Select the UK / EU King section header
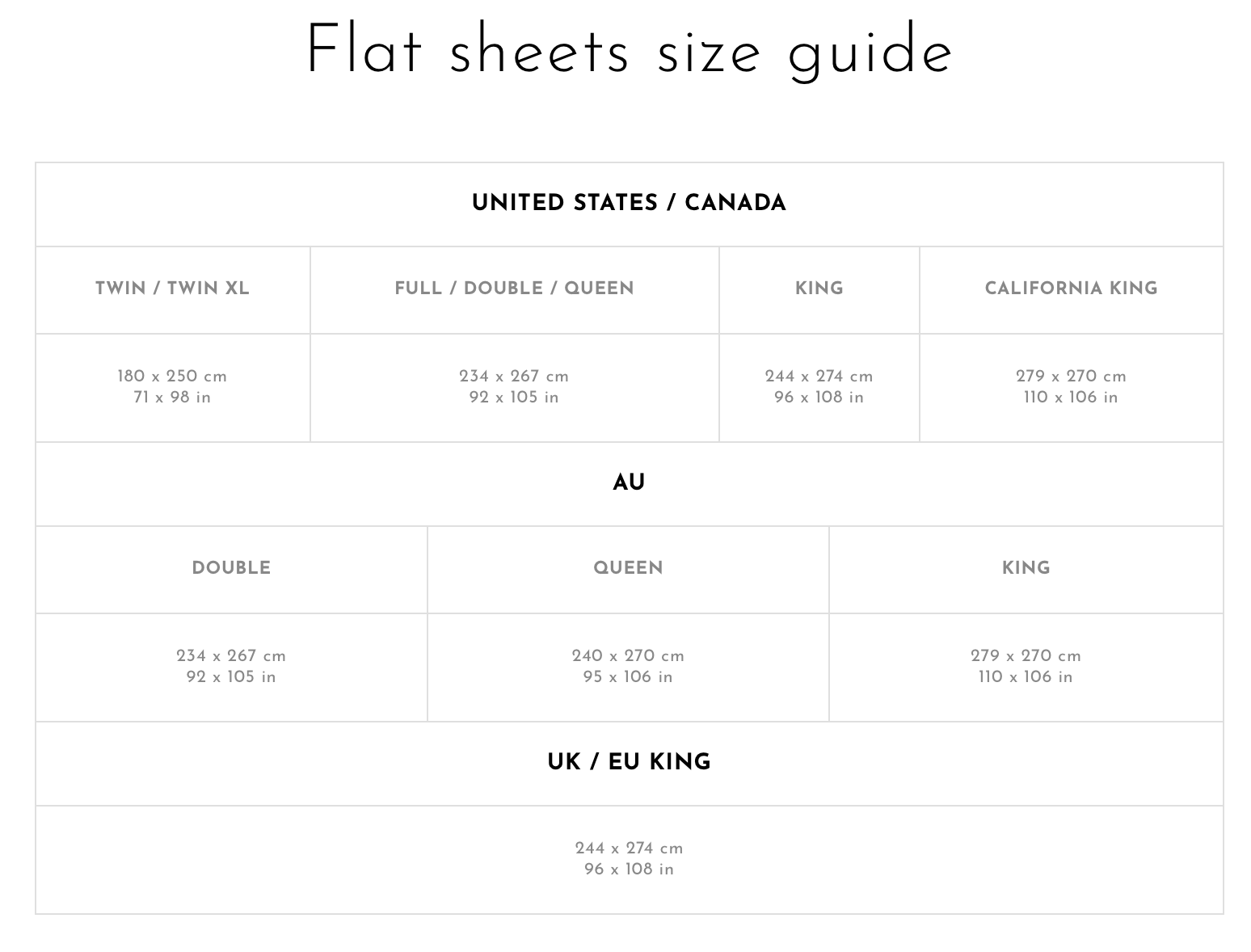Viewport: 1251px width, 952px height. pyautogui.click(x=629, y=762)
